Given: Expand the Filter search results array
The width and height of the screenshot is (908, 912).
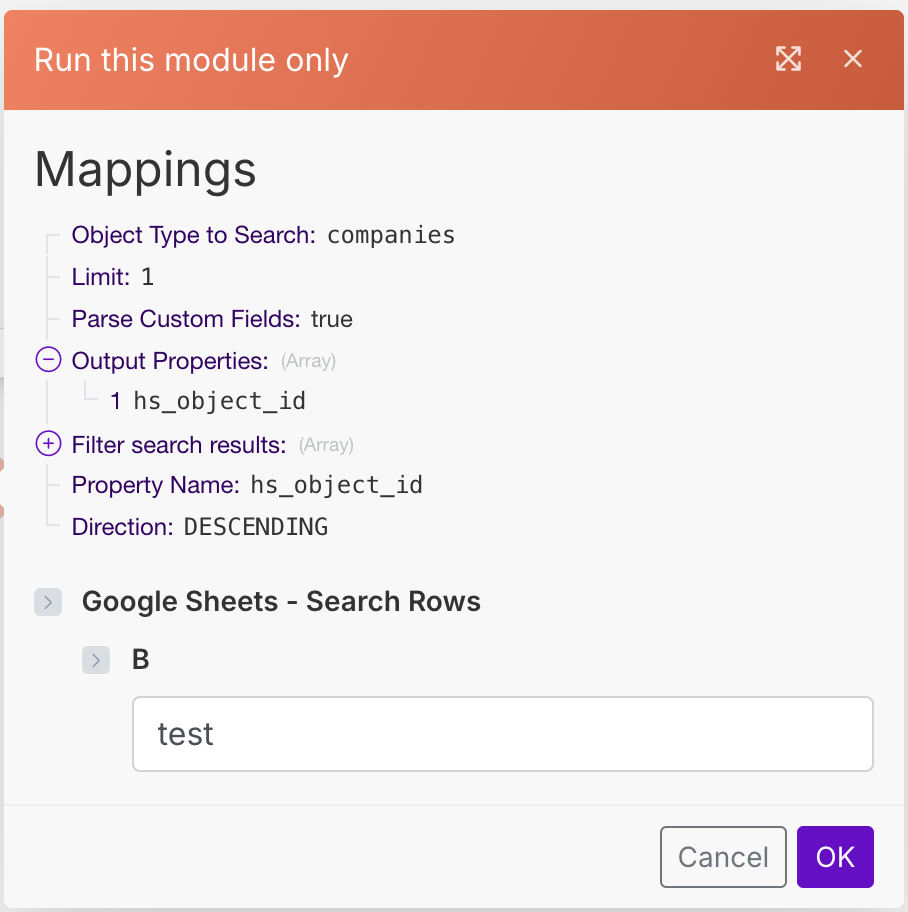Looking at the screenshot, I should click(47, 444).
